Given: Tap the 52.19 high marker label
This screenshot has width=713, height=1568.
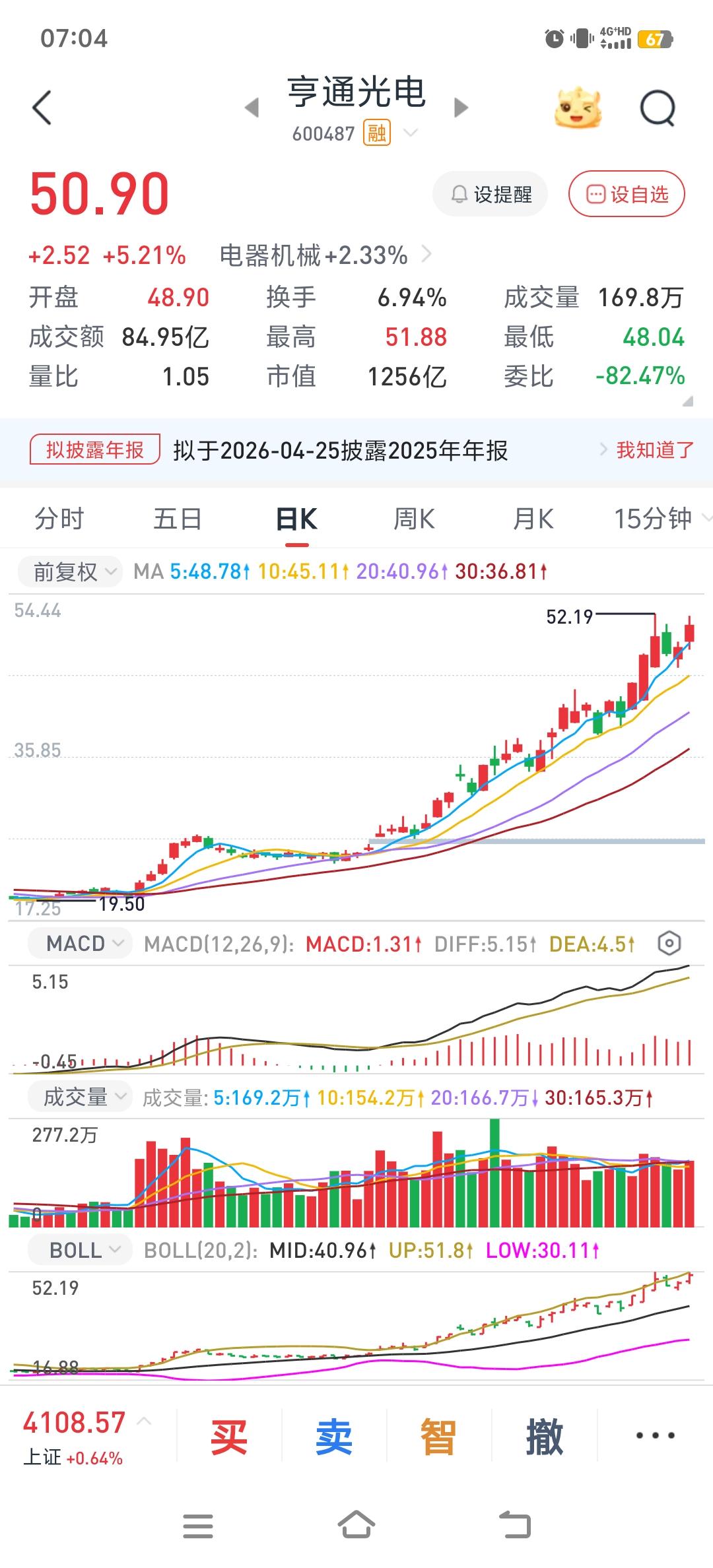Looking at the screenshot, I should pyautogui.click(x=570, y=617).
